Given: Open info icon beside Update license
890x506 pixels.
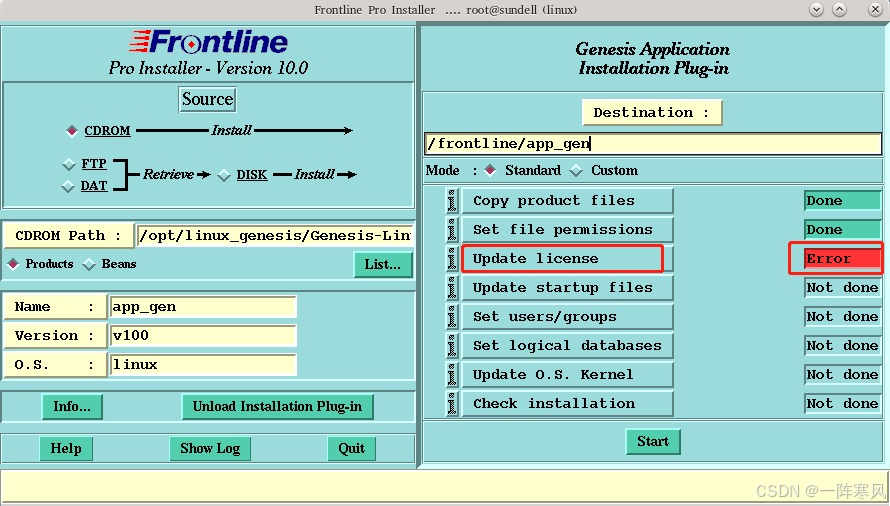Looking at the screenshot, I should coord(452,258).
